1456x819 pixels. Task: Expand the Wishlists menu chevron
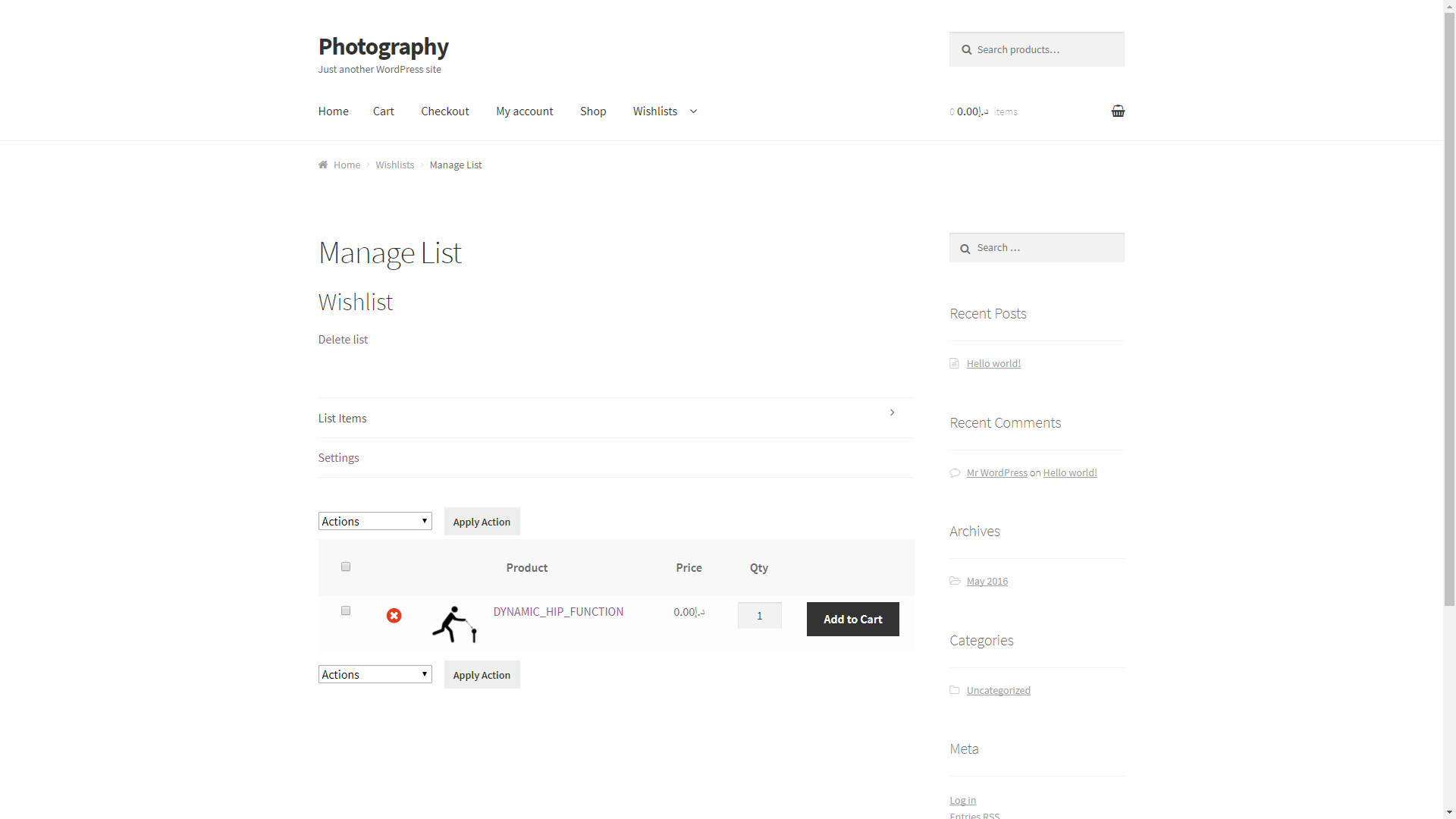(693, 111)
